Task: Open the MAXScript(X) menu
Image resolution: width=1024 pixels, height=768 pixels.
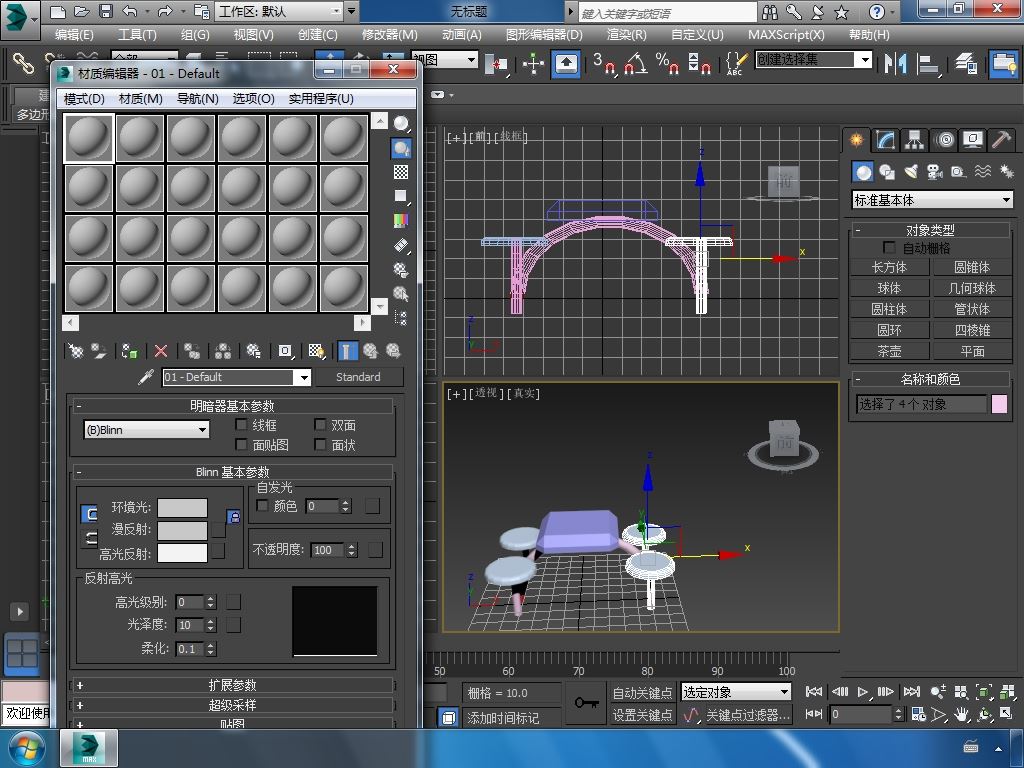Action: (786, 35)
